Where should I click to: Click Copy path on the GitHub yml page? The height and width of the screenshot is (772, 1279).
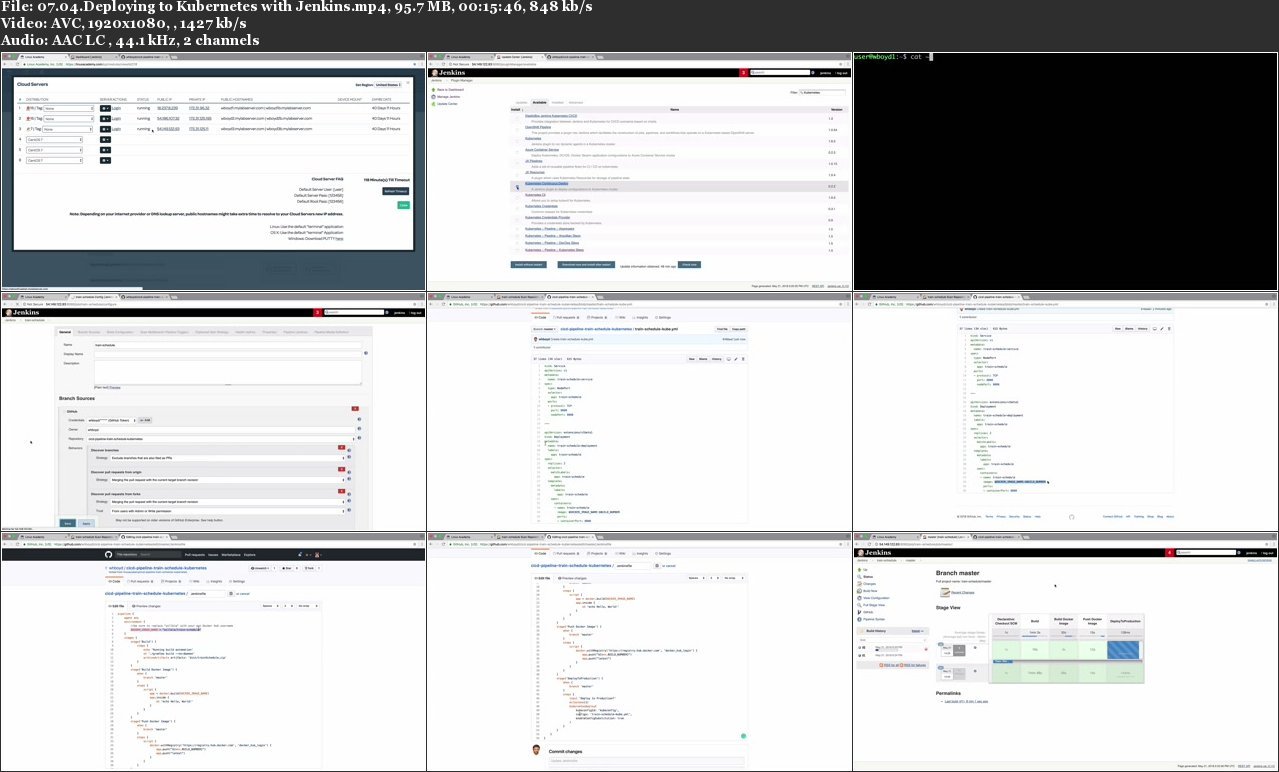point(739,329)
